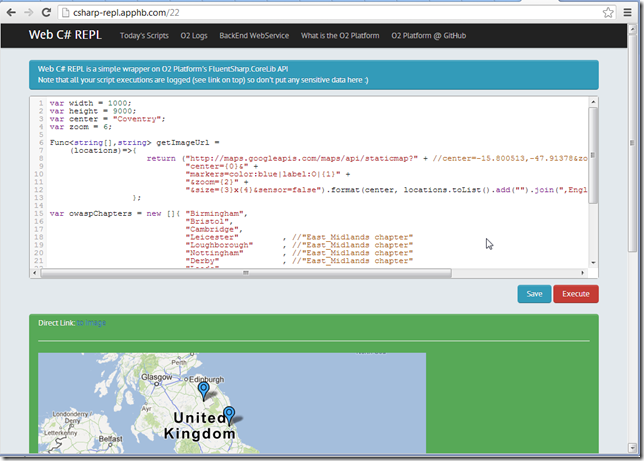Bookmark the page with star icon

608,12
